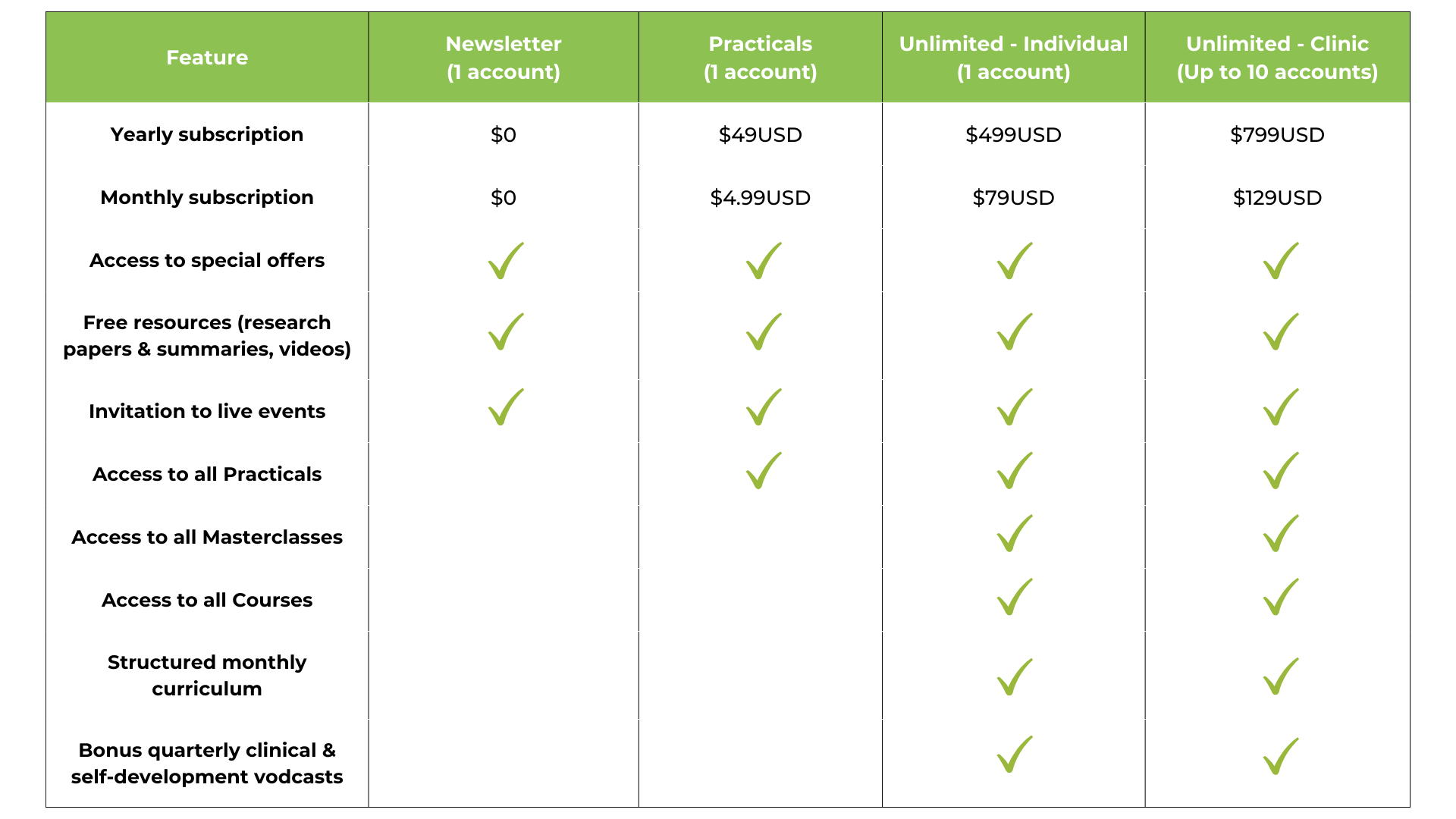The width and height of the screenshot is (1456, 819).
Task: Click the $79USD monthly price
Action: pyautogui.click(x=1014, y=198)
